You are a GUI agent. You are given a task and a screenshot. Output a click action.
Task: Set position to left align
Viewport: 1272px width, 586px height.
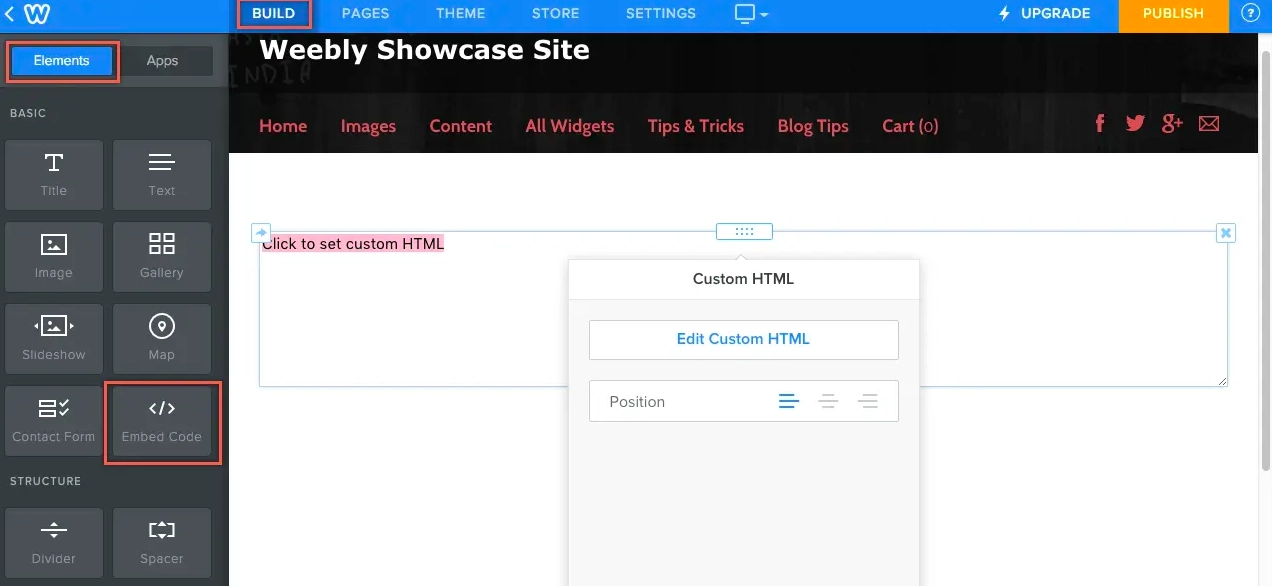tap(789, 402)
